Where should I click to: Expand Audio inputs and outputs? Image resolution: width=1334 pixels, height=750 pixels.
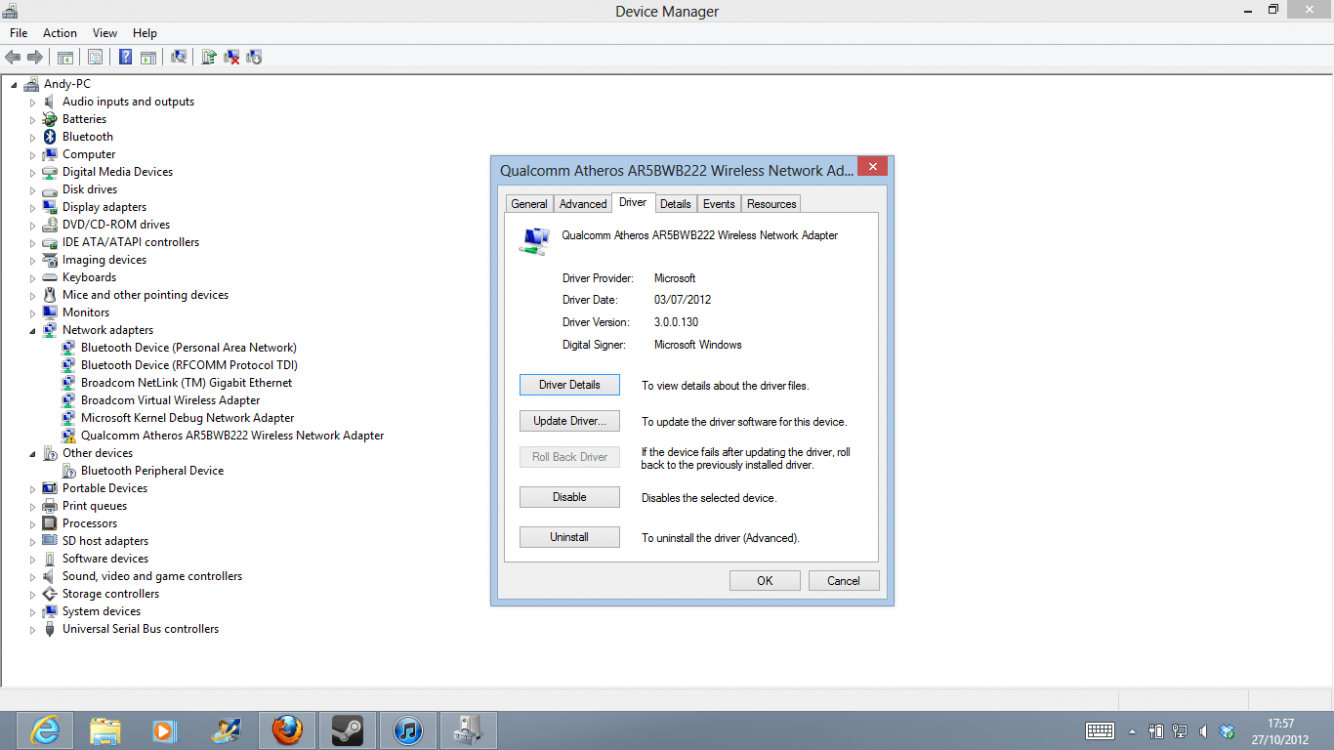32,102
